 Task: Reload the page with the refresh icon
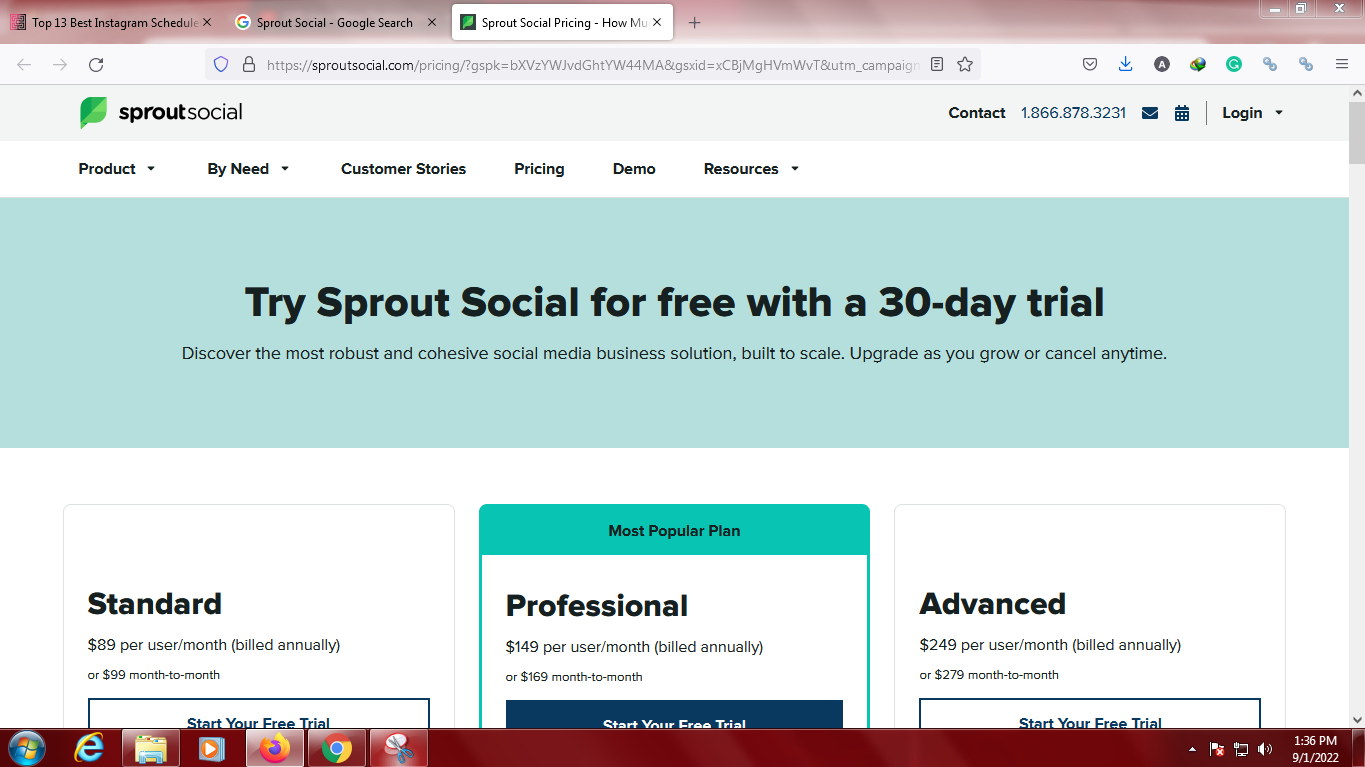coord(96,64)
